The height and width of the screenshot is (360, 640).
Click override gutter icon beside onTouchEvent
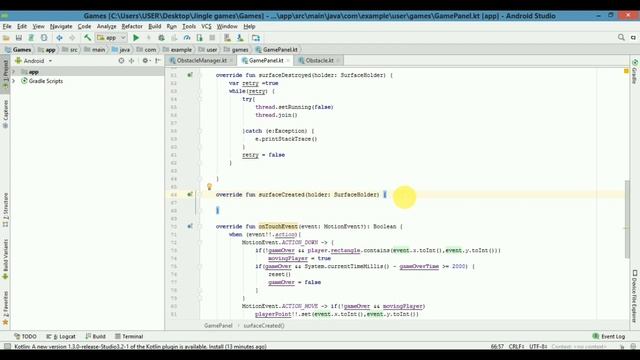click(x=190, y=226)
